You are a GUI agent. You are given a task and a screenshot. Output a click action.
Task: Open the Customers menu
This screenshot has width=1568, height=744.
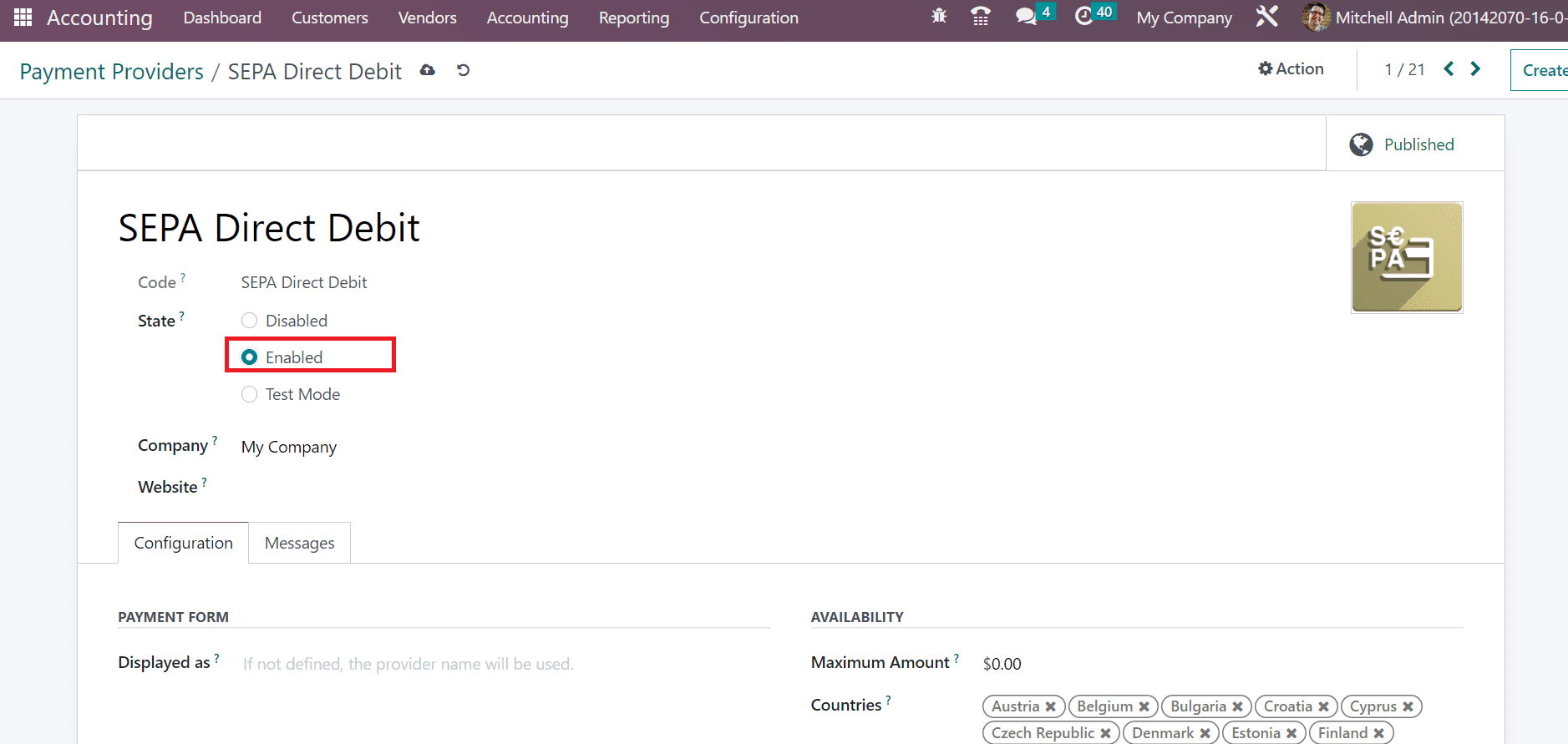point(329,18)
